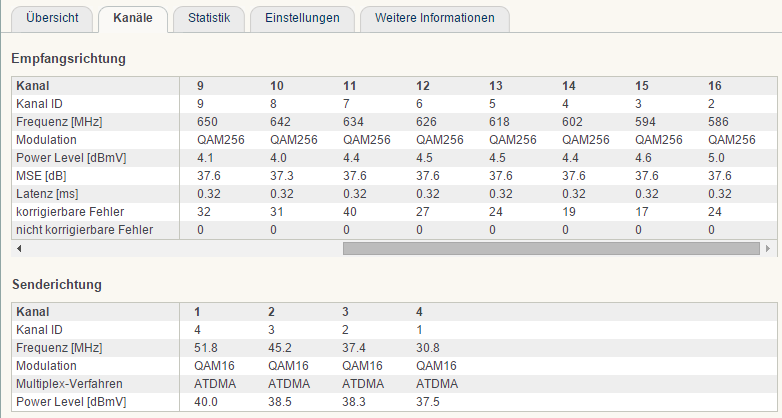
Task: Select the Power Level value 5.0
Action: [x=716, y=158]
